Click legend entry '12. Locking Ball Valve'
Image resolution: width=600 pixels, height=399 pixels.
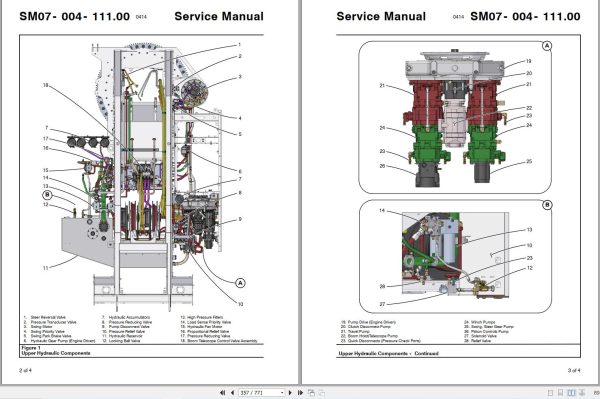121,341
